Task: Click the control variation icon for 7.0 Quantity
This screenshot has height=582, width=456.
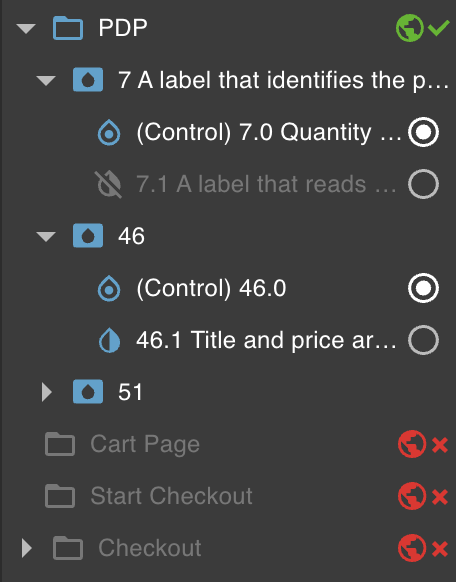Action: click(x=109, y=132)
